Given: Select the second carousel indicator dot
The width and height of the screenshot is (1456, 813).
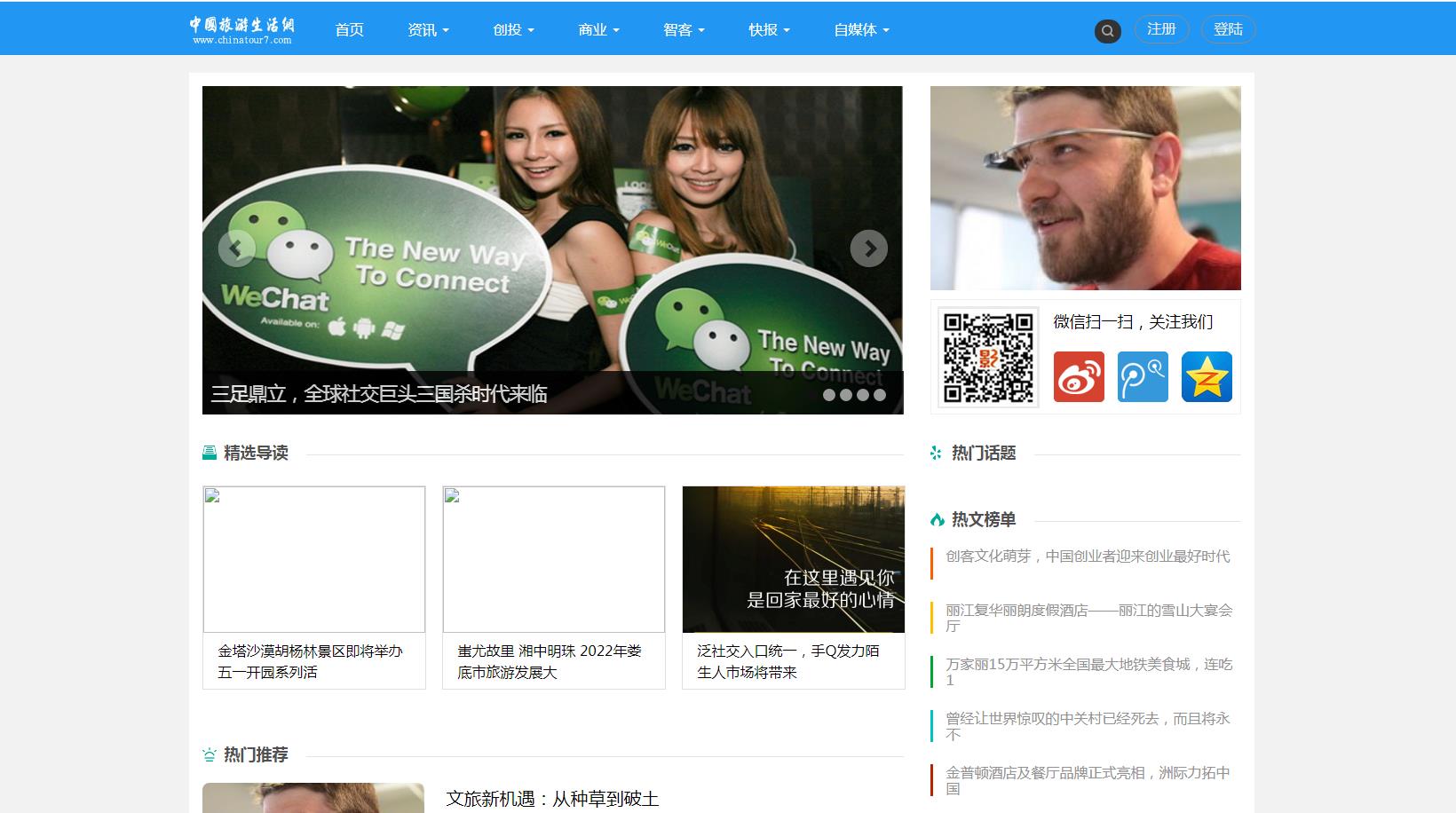Looking at the screenshot, I should [x=846, y=395].
